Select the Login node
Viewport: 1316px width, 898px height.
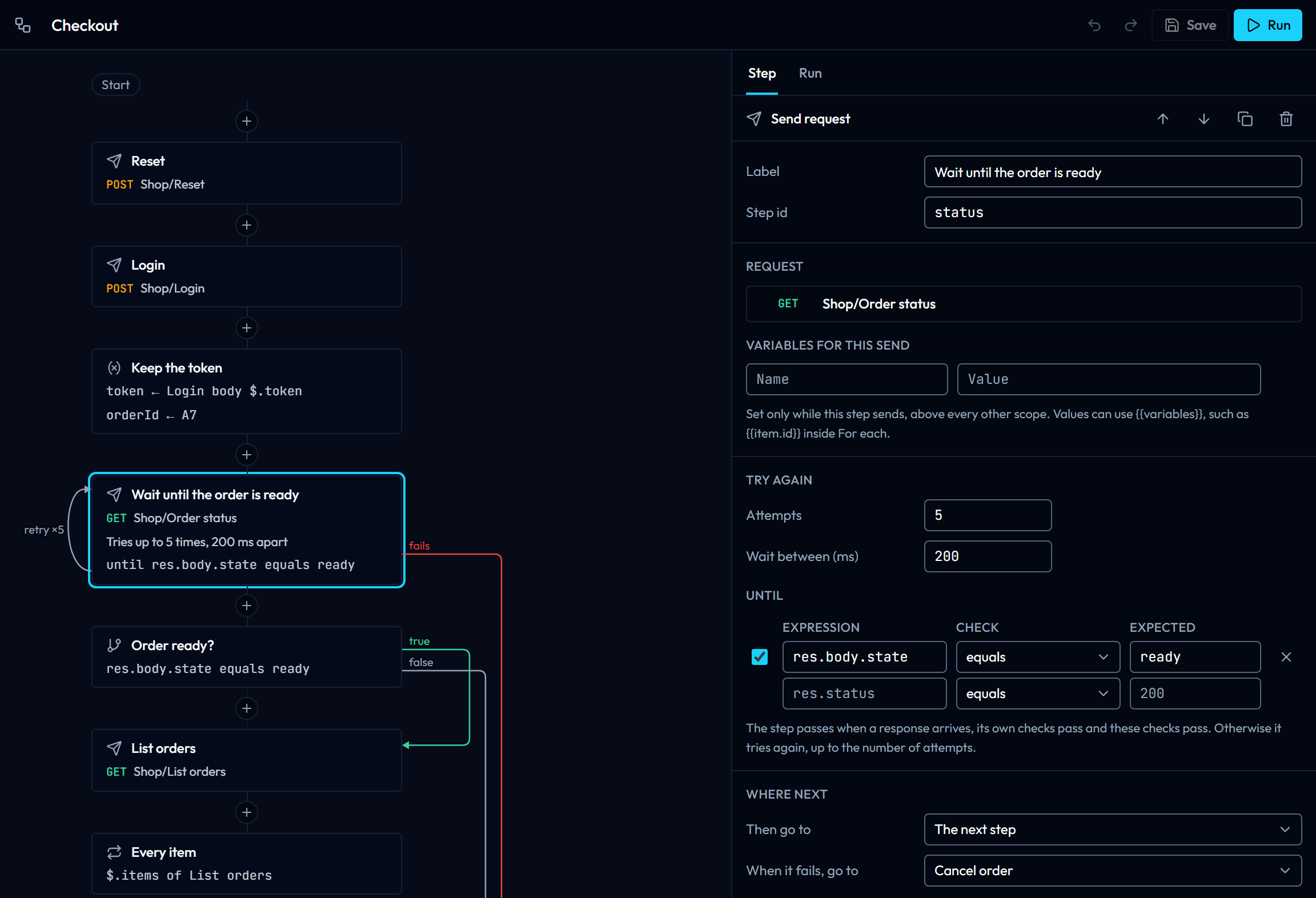click(x=247, y=276)
